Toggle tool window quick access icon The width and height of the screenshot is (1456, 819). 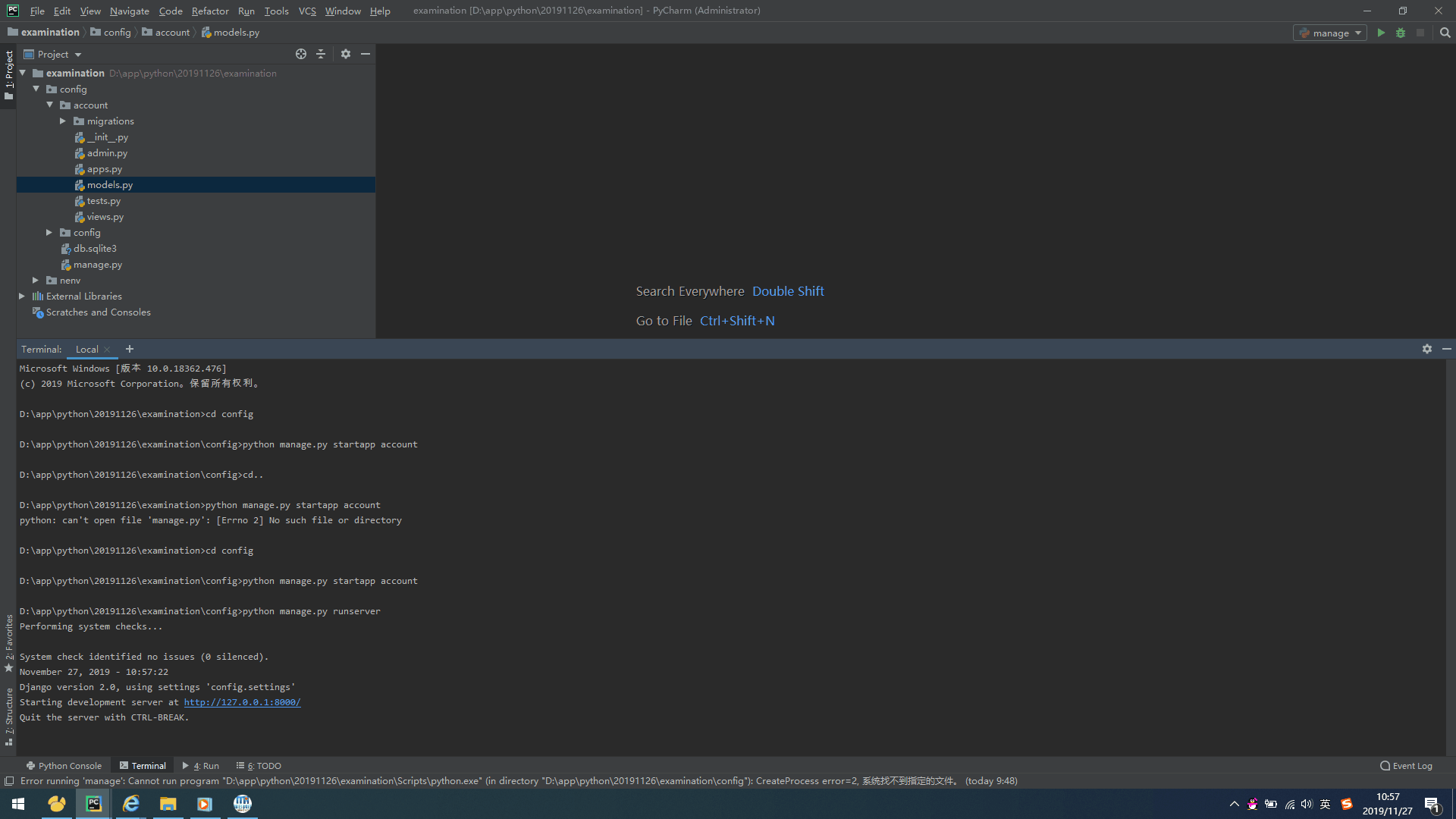coord(9,781)
